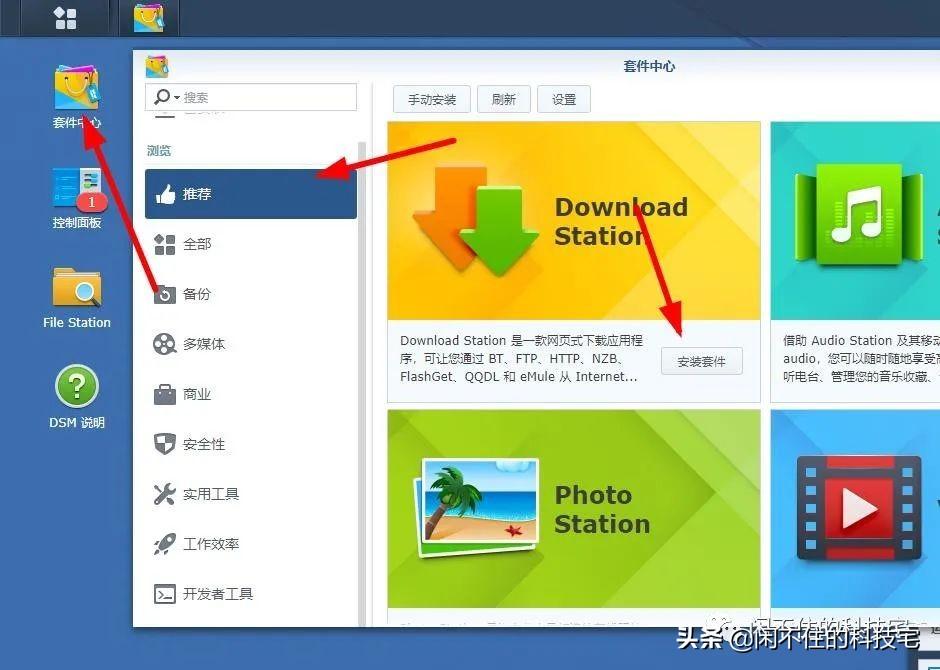This screenshot has height=670, width=940.
Task: Click the 刷新 refresh button
Action: coord(504,99)
